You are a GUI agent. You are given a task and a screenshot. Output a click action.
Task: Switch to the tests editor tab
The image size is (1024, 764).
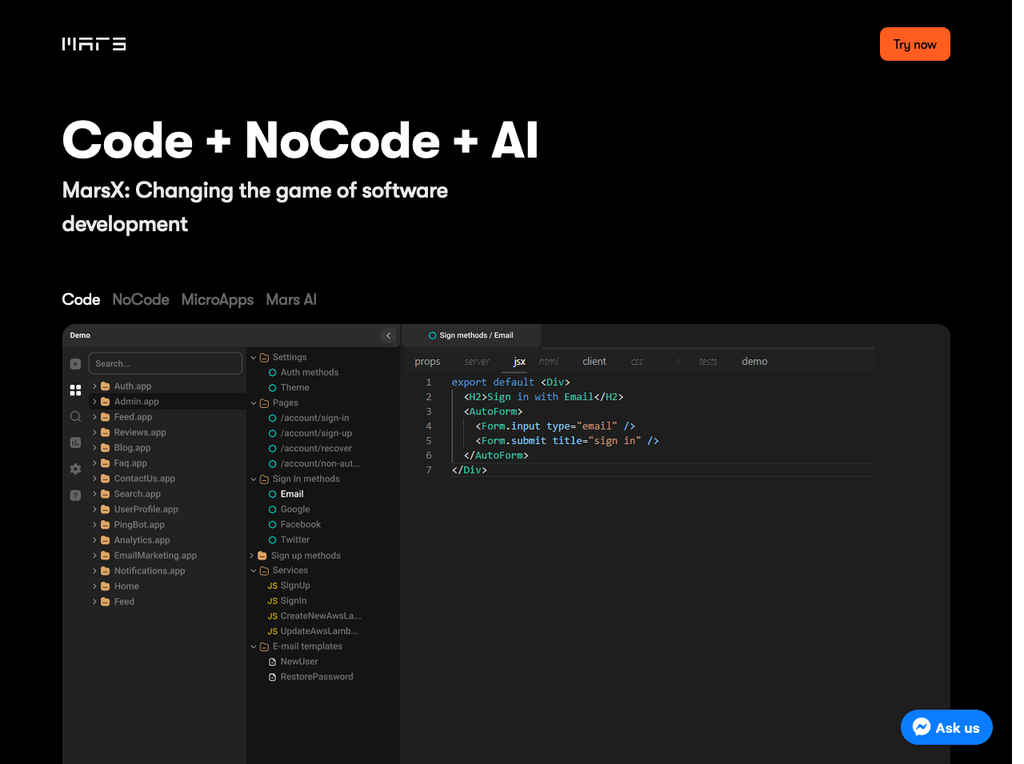coord(708,362)
